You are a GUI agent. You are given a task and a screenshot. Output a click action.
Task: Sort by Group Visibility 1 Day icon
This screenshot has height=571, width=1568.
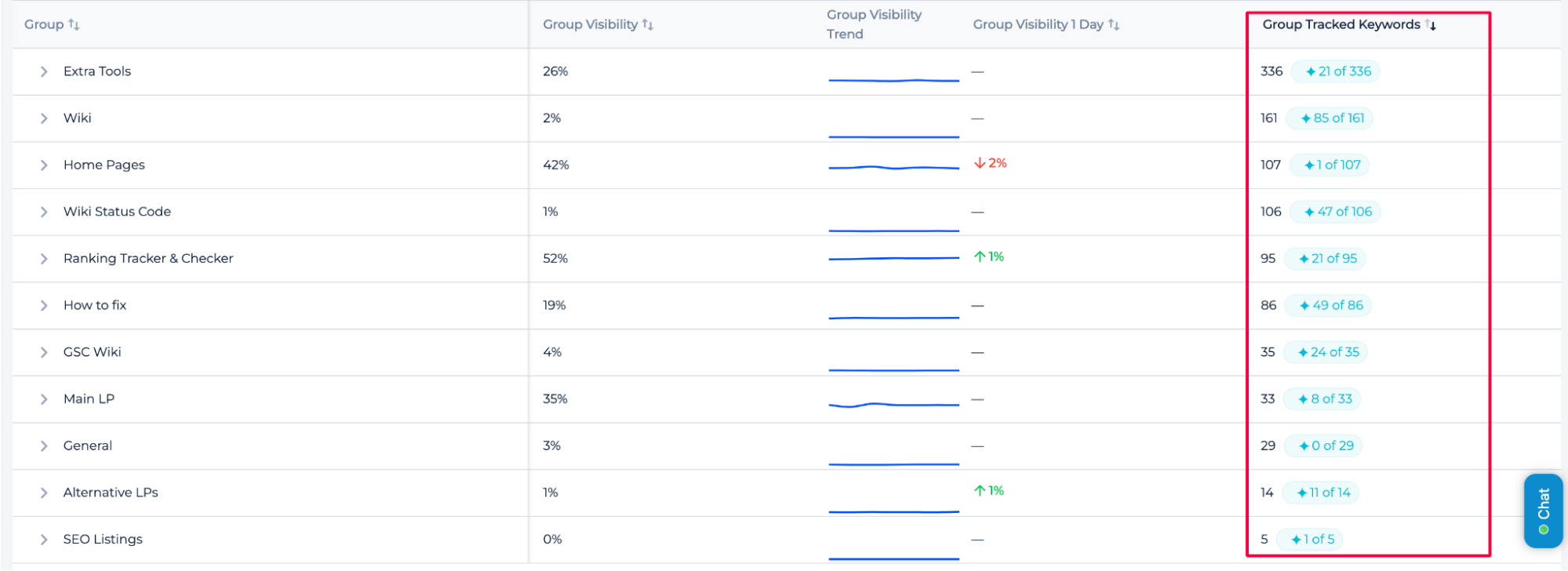tap(1114, 24)
